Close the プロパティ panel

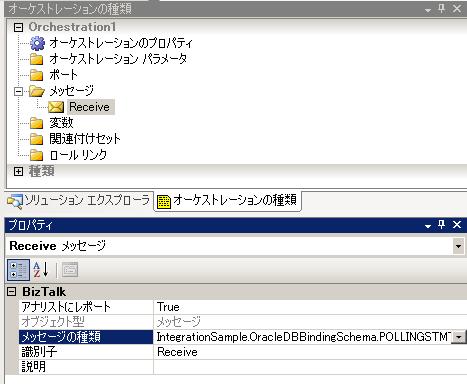click(457, 225)
